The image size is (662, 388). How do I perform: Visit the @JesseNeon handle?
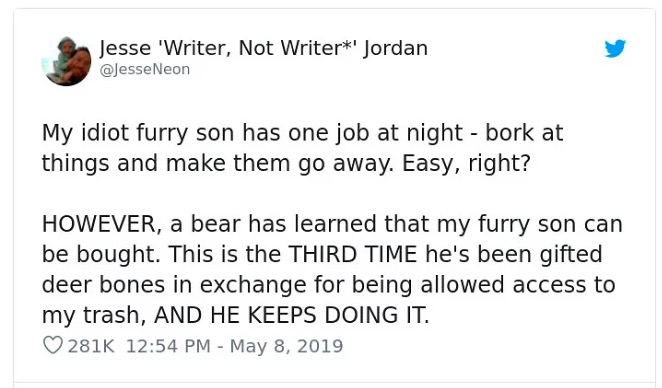coord(145,69)
